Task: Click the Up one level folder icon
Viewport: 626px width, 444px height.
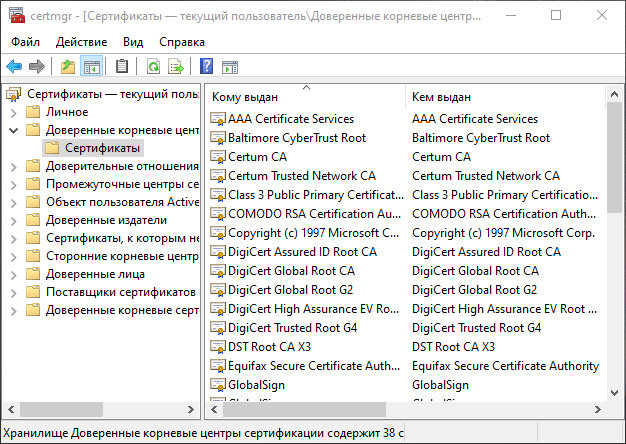Action: coord(68,66)
